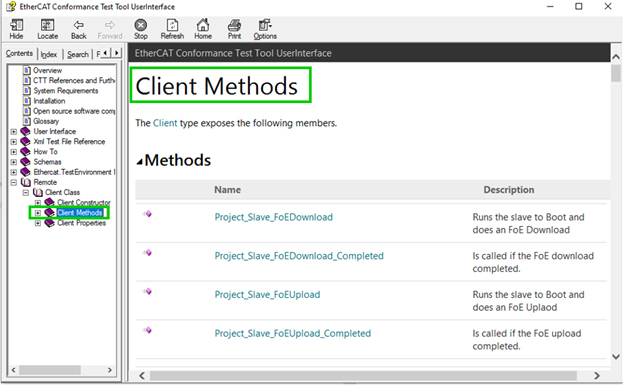This screenshot has height=387, width=624.
Task: Click the open book icon next to Client Class
Action: click(x=38, y=192)
